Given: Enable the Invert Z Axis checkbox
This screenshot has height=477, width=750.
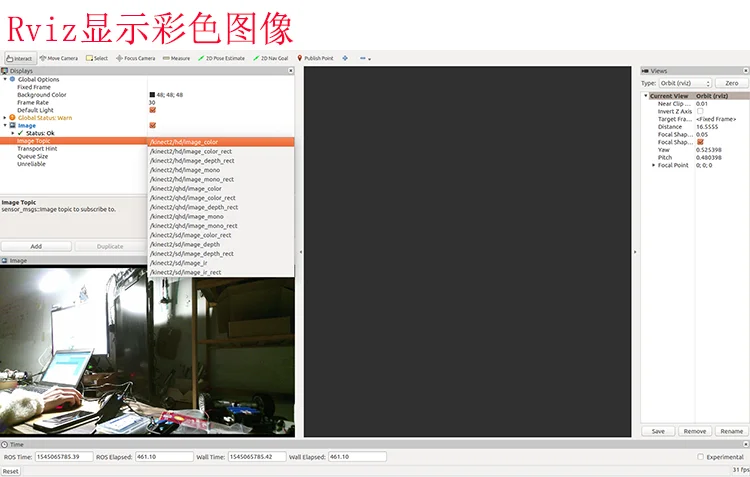Looking at the screenshot, I should click(x=700, y=111).
